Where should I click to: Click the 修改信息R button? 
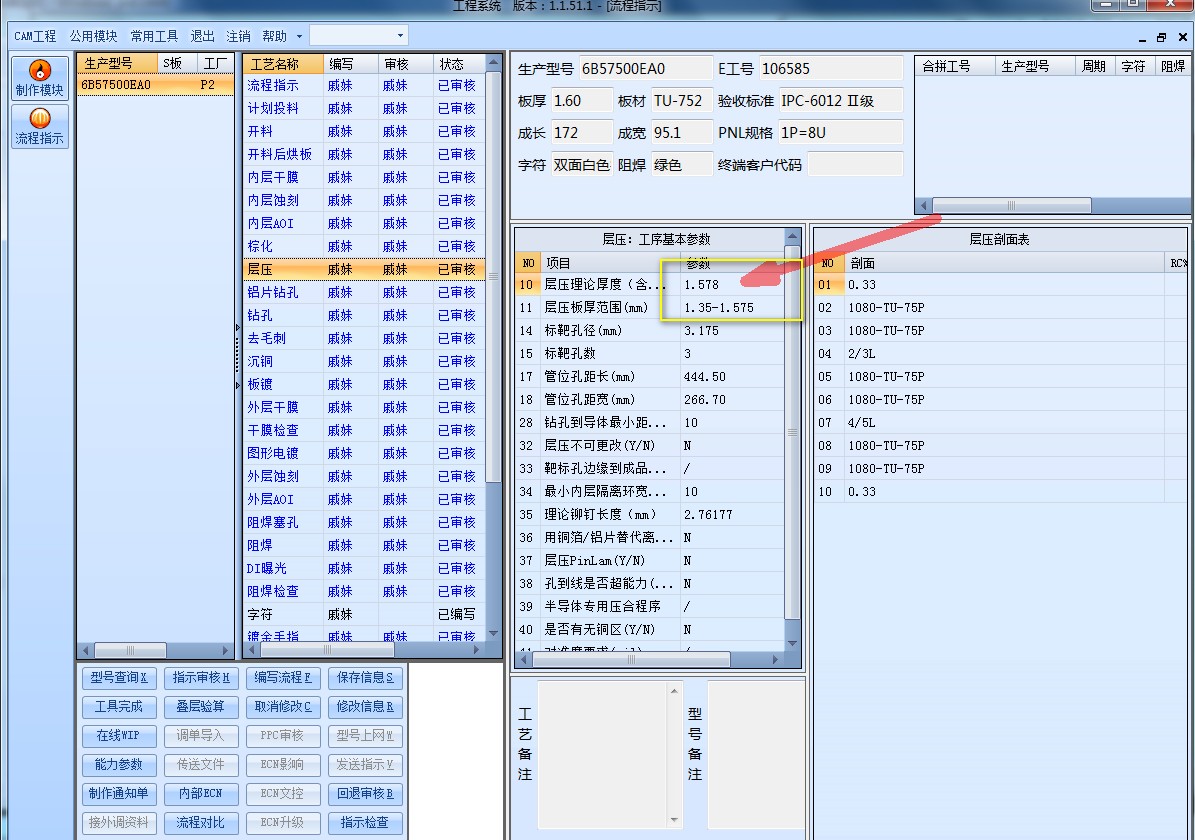[365, 707]
